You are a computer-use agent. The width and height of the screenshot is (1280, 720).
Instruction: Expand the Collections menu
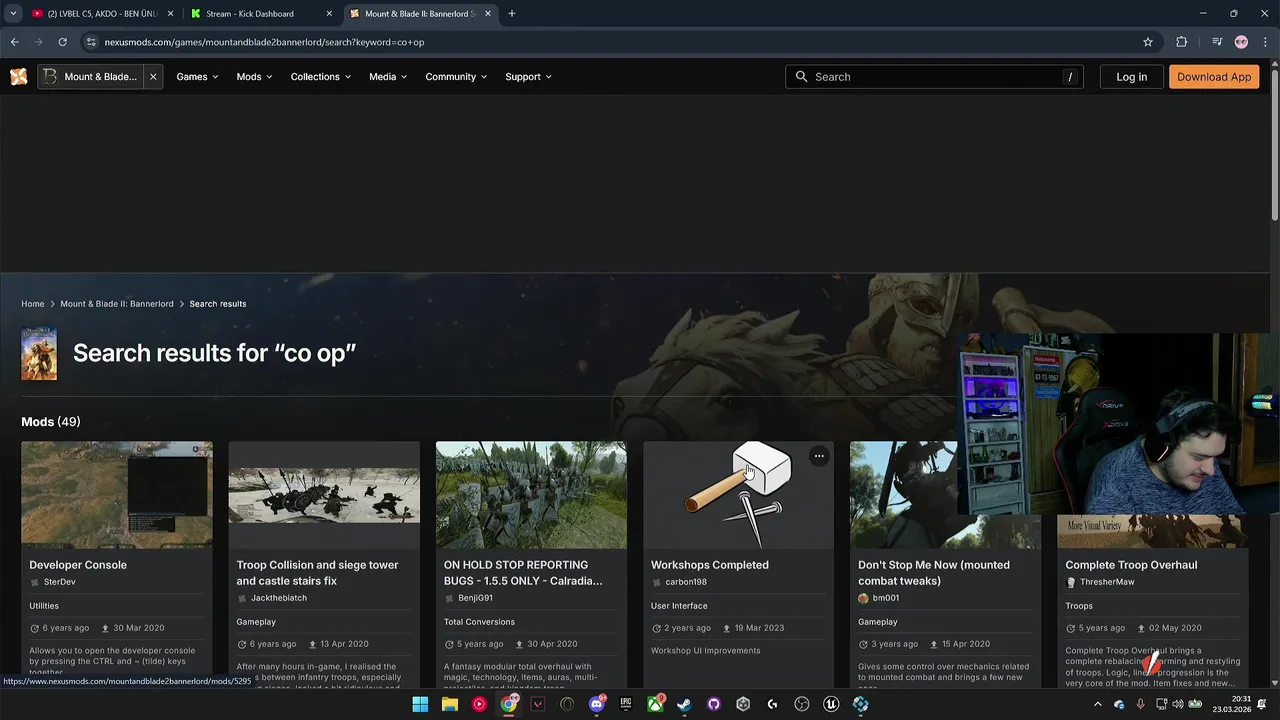coord(320,77)
